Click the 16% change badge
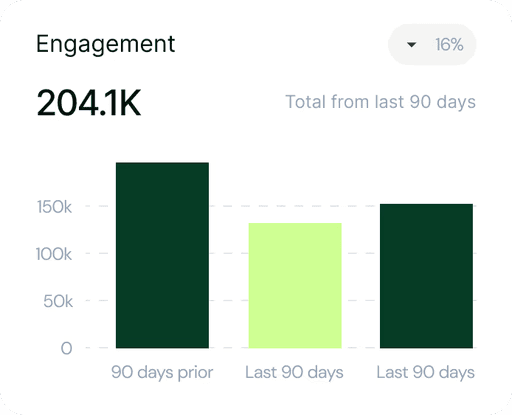Viewport: 512px width, 415px height. 432,44
